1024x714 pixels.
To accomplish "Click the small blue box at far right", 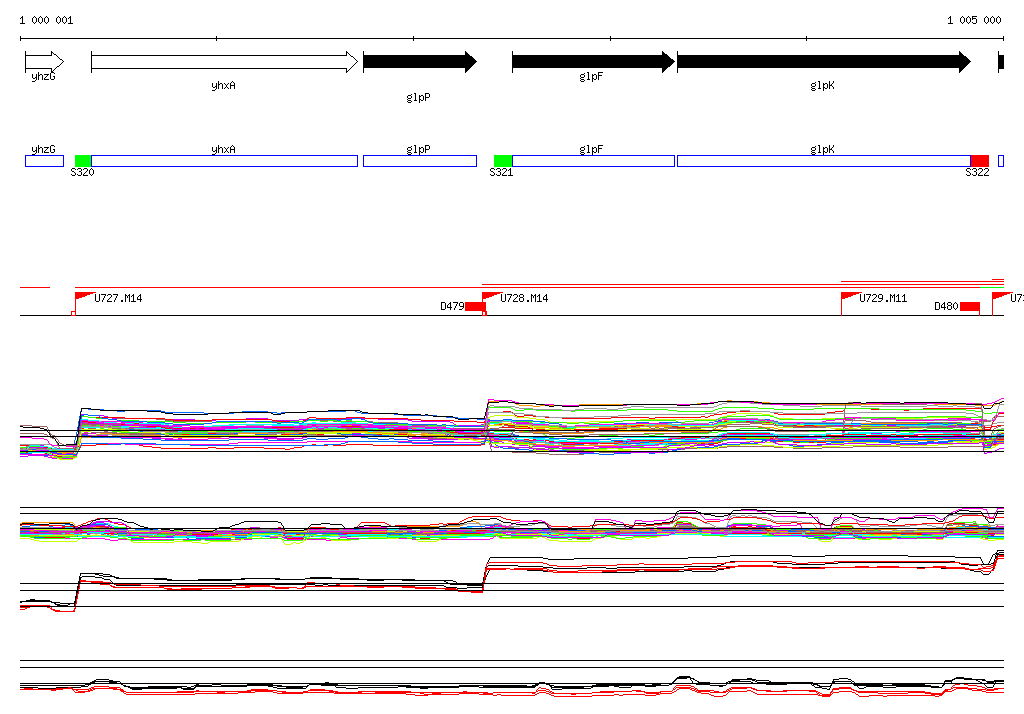I will [1001, 161].
